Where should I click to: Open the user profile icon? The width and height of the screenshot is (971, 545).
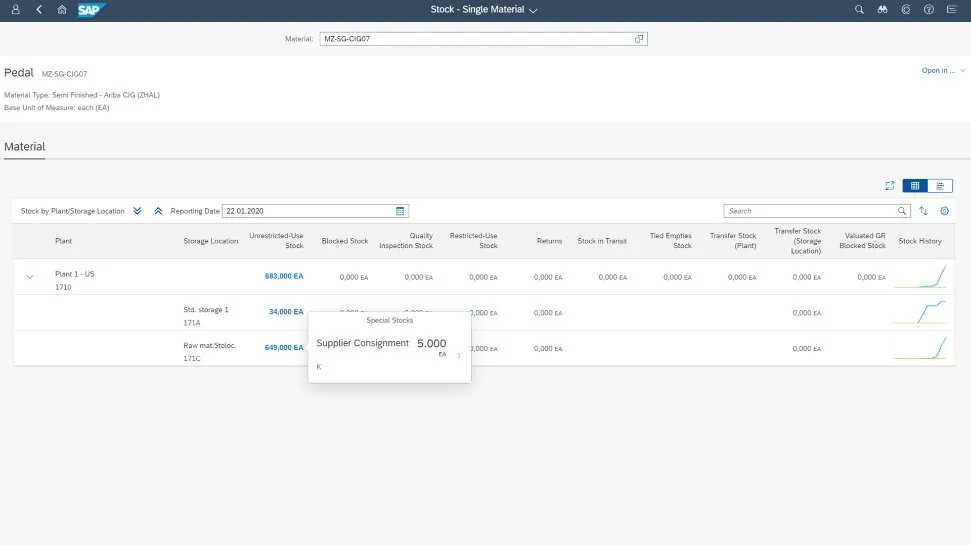click(x=15, y=9)
